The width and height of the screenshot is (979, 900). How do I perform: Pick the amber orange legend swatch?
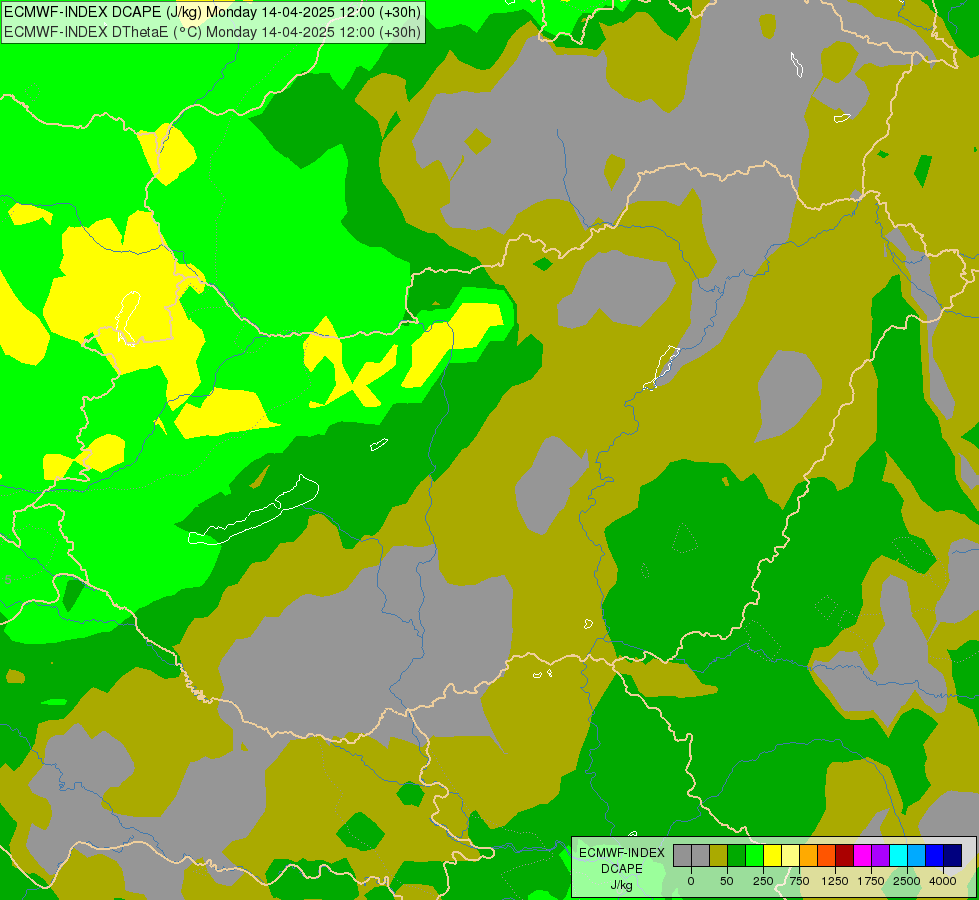[x=809, y=855]
